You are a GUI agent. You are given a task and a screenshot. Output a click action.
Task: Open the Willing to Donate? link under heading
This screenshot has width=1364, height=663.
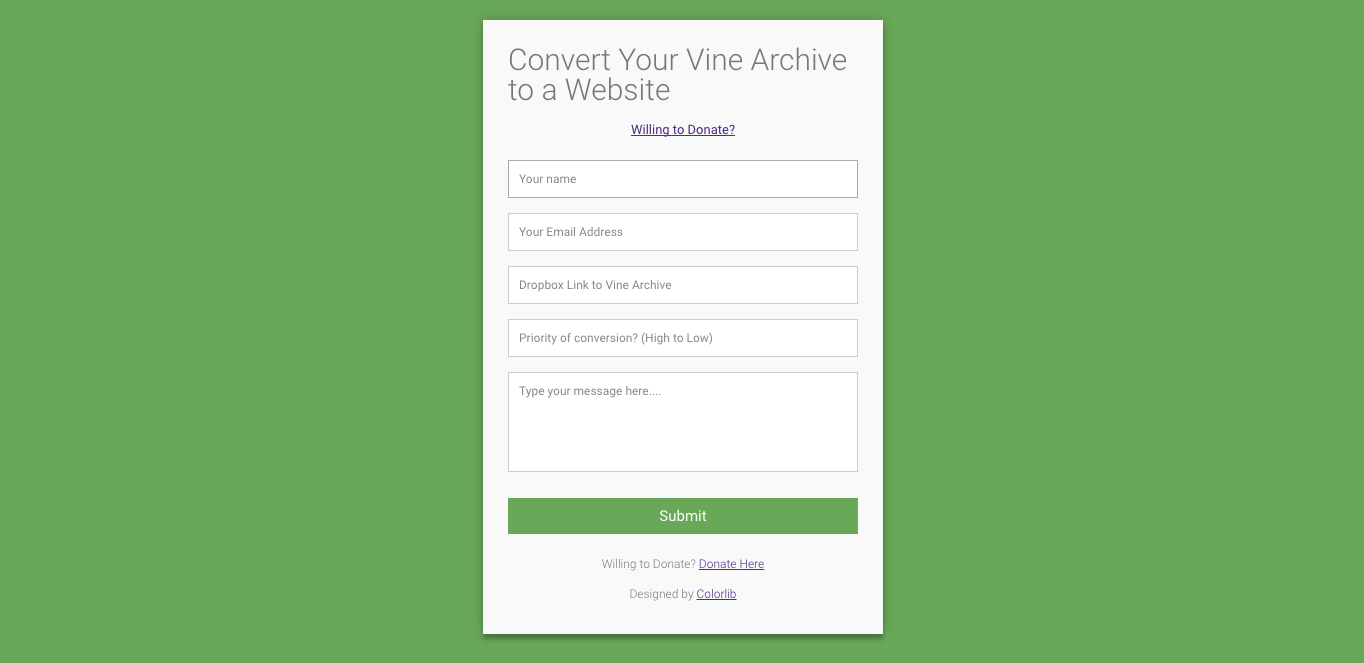tap(683, 130)
